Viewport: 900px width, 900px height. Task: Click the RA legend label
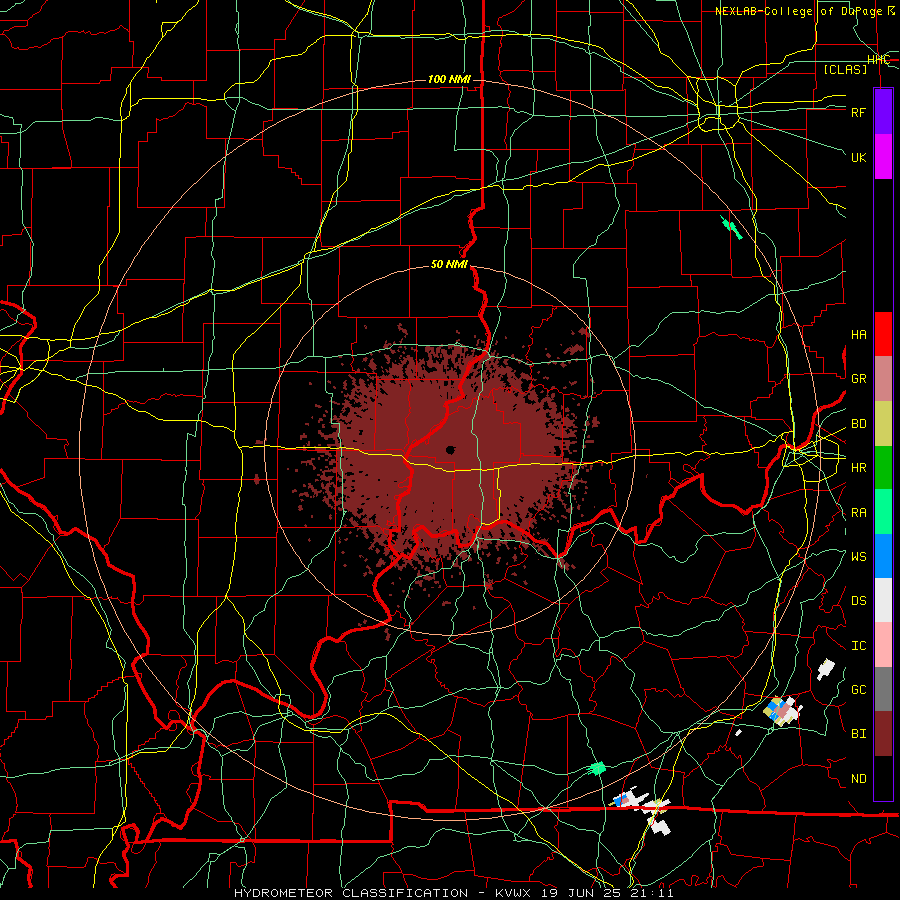pos(858,513)
